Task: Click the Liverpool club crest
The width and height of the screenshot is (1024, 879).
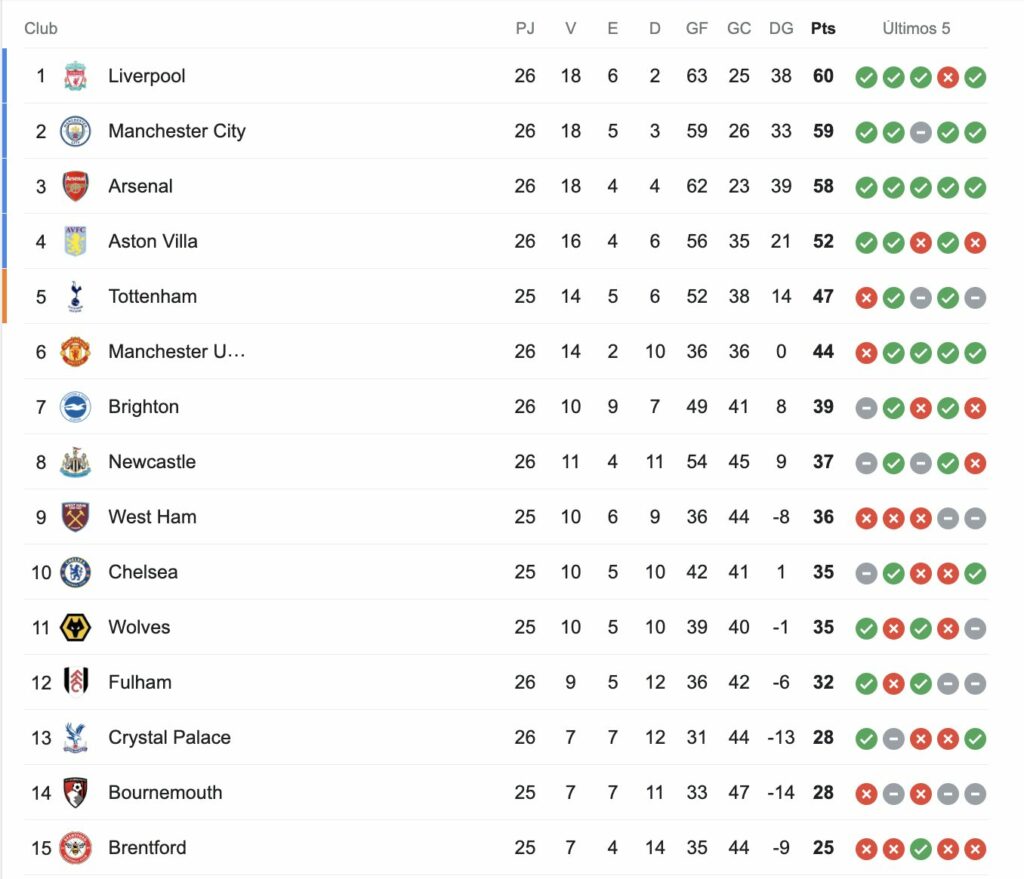Action: [x=75, y=76]
